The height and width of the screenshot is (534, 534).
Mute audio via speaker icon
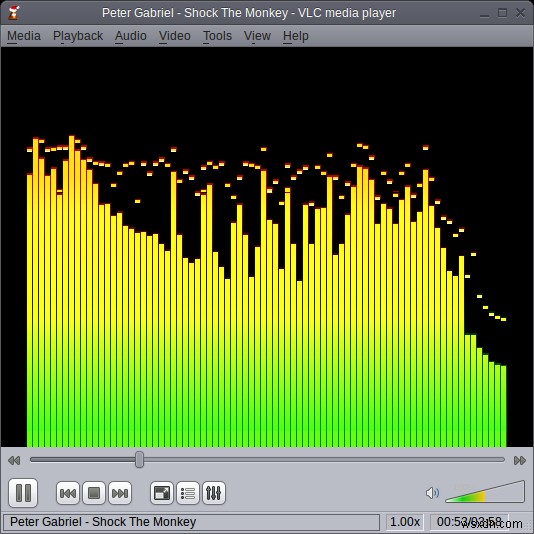432,493
